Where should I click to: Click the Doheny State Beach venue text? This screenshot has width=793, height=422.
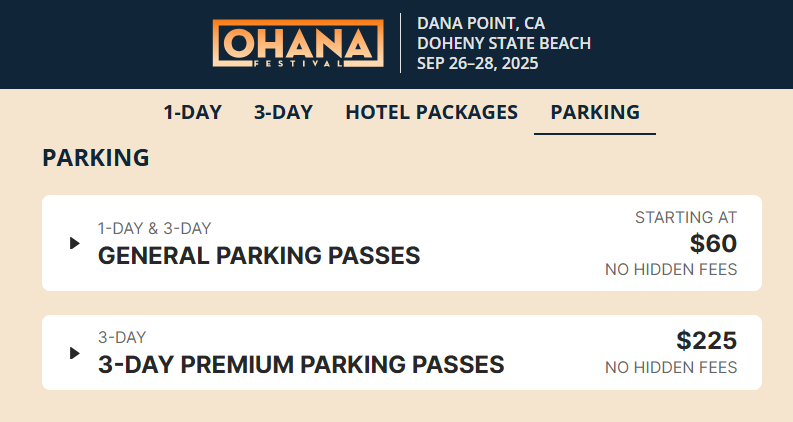504,44
